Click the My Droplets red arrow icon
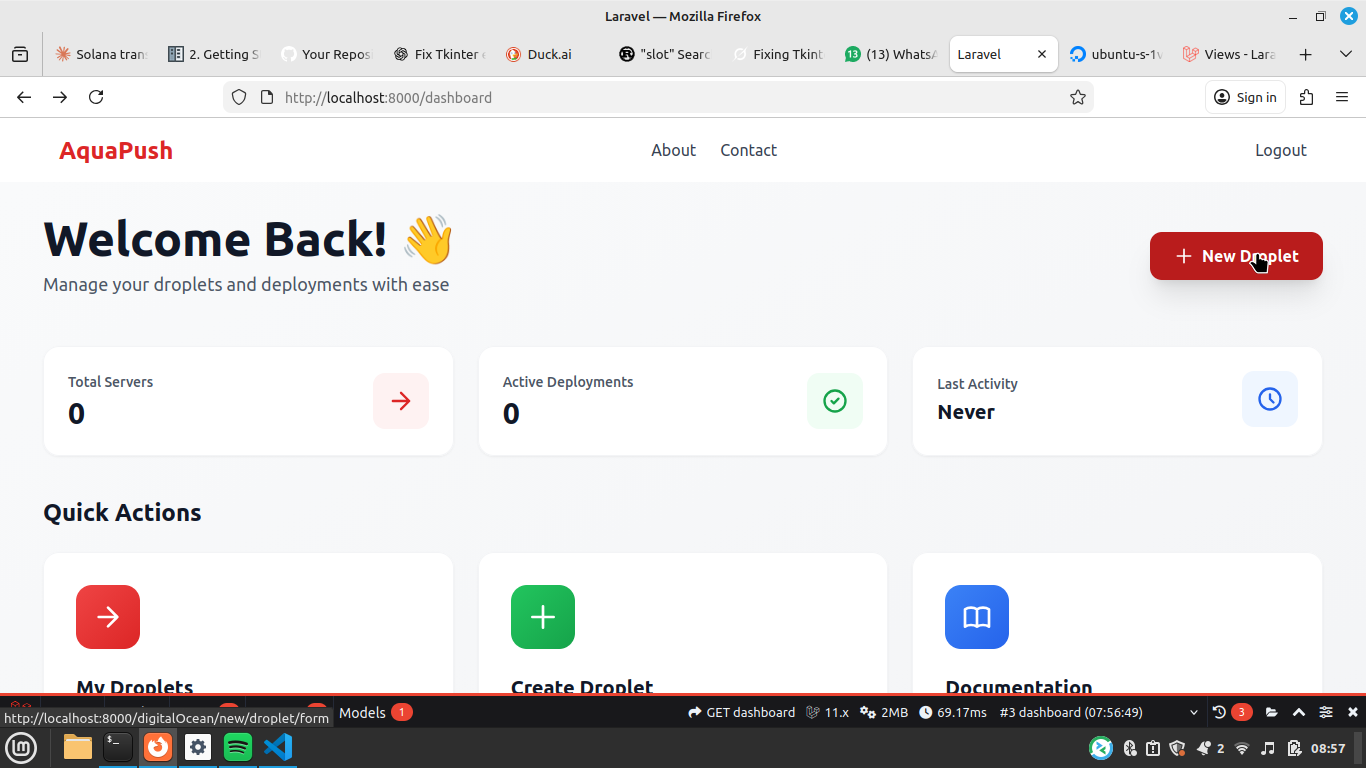This screenshot has width=1366, height=768. [108, 617]
